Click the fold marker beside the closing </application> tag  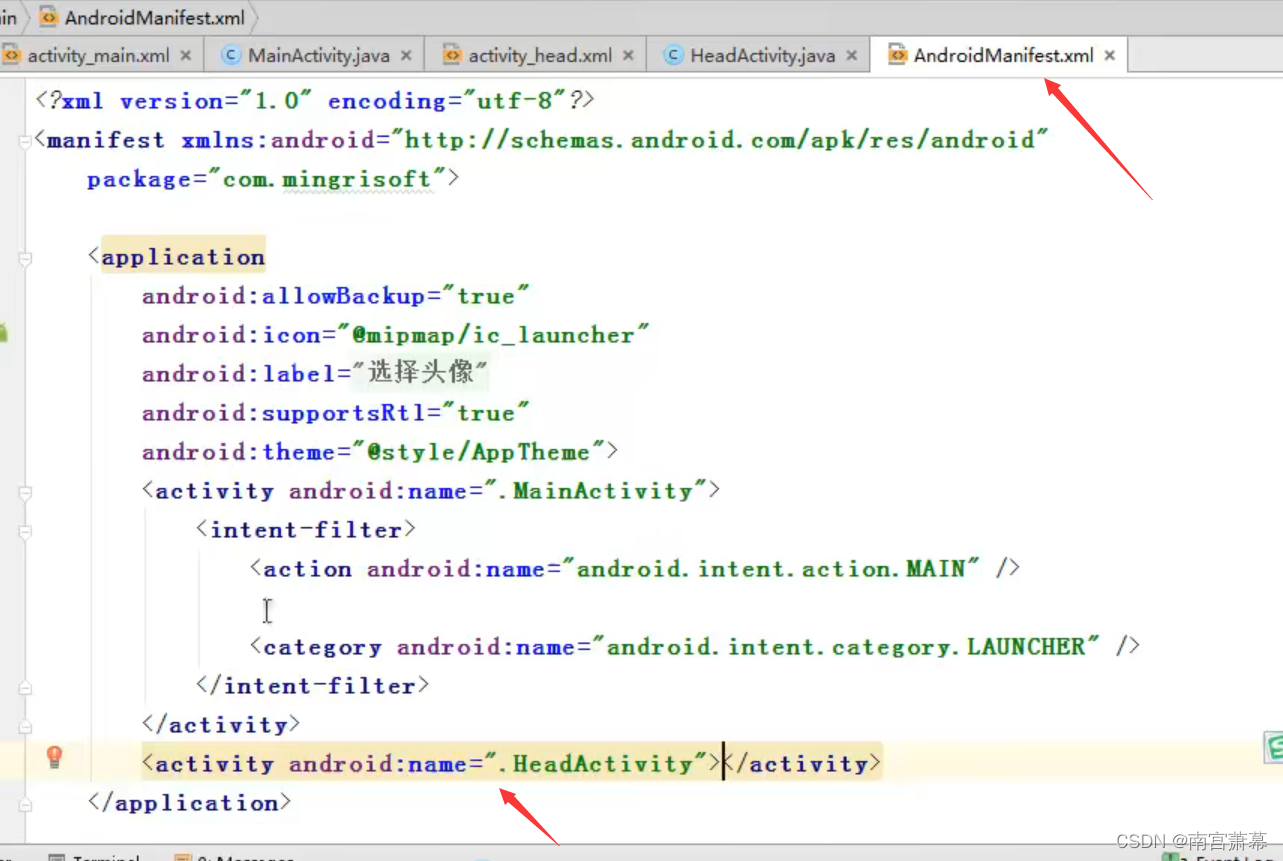click(x=25, y=805)
